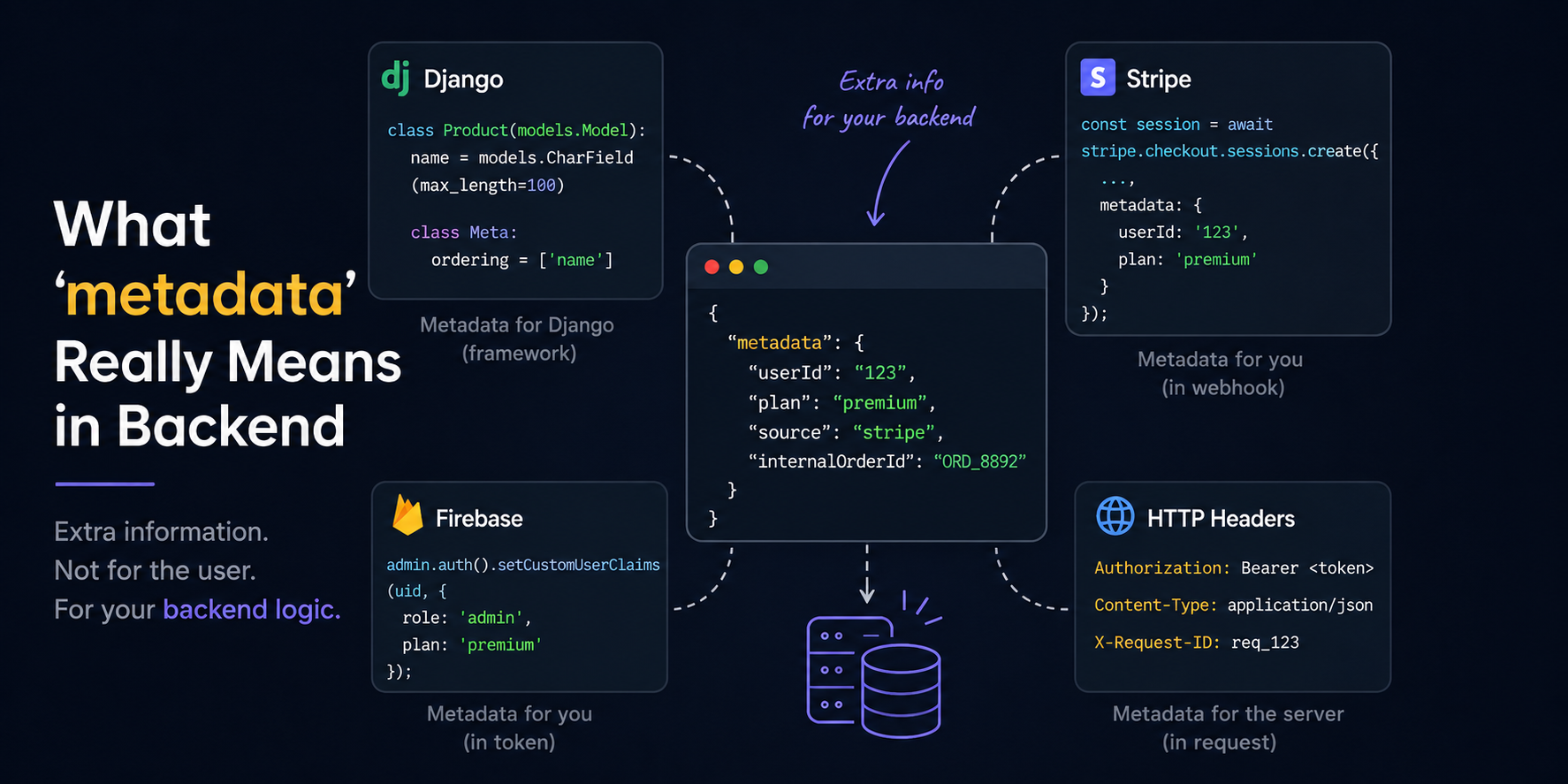The image size is (1568, 784).
Task: Click the "source": "stripe" JSON line
Action: click(x=846, y=432)
